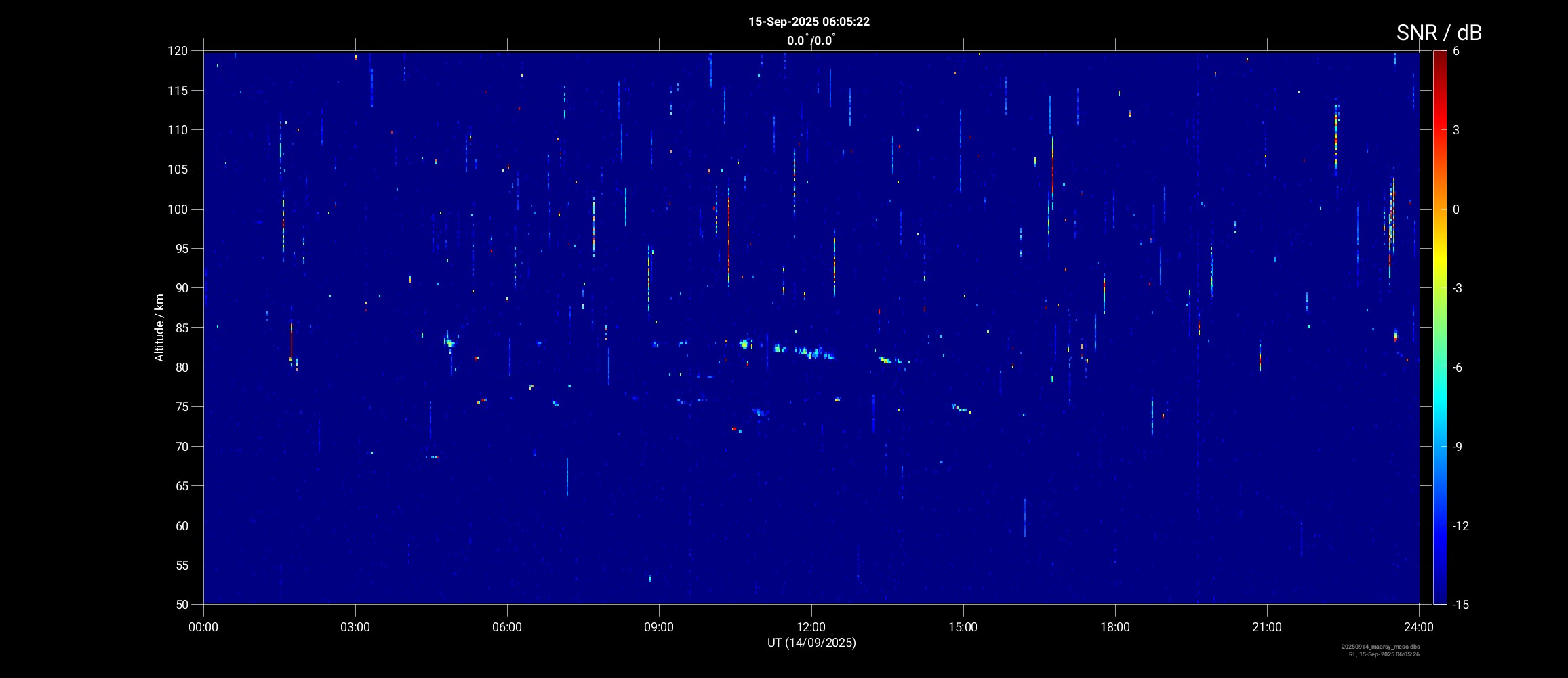Click the Altitude / km axis label

(x=159, y=327)
